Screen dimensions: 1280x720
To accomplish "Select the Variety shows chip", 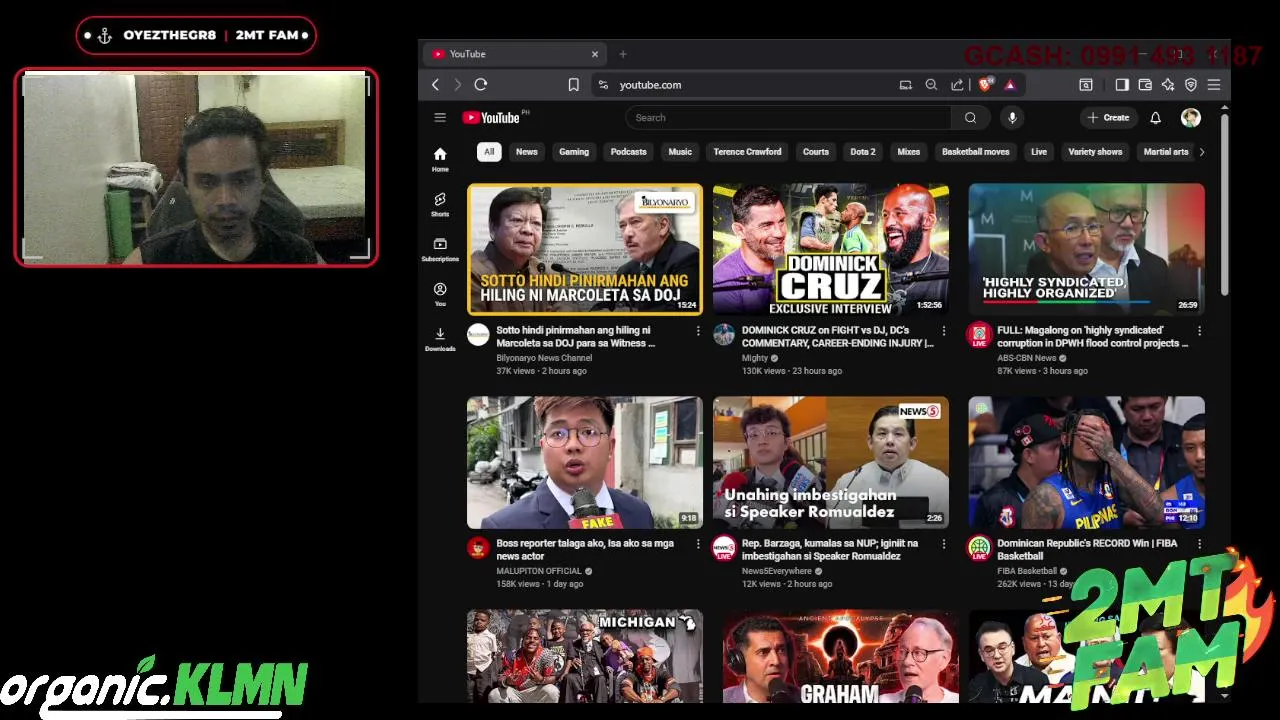I will tap(1095, 152).
